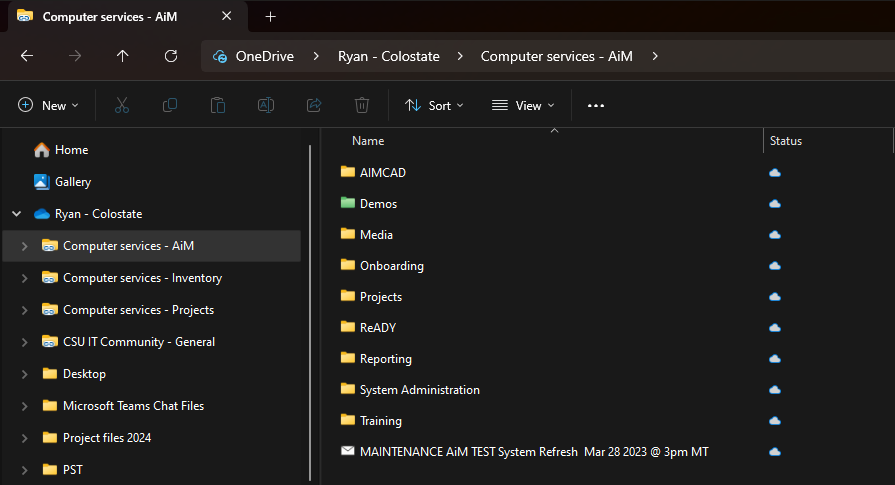
Task: Click cloud status icon for Media
Action: point(775,235)
